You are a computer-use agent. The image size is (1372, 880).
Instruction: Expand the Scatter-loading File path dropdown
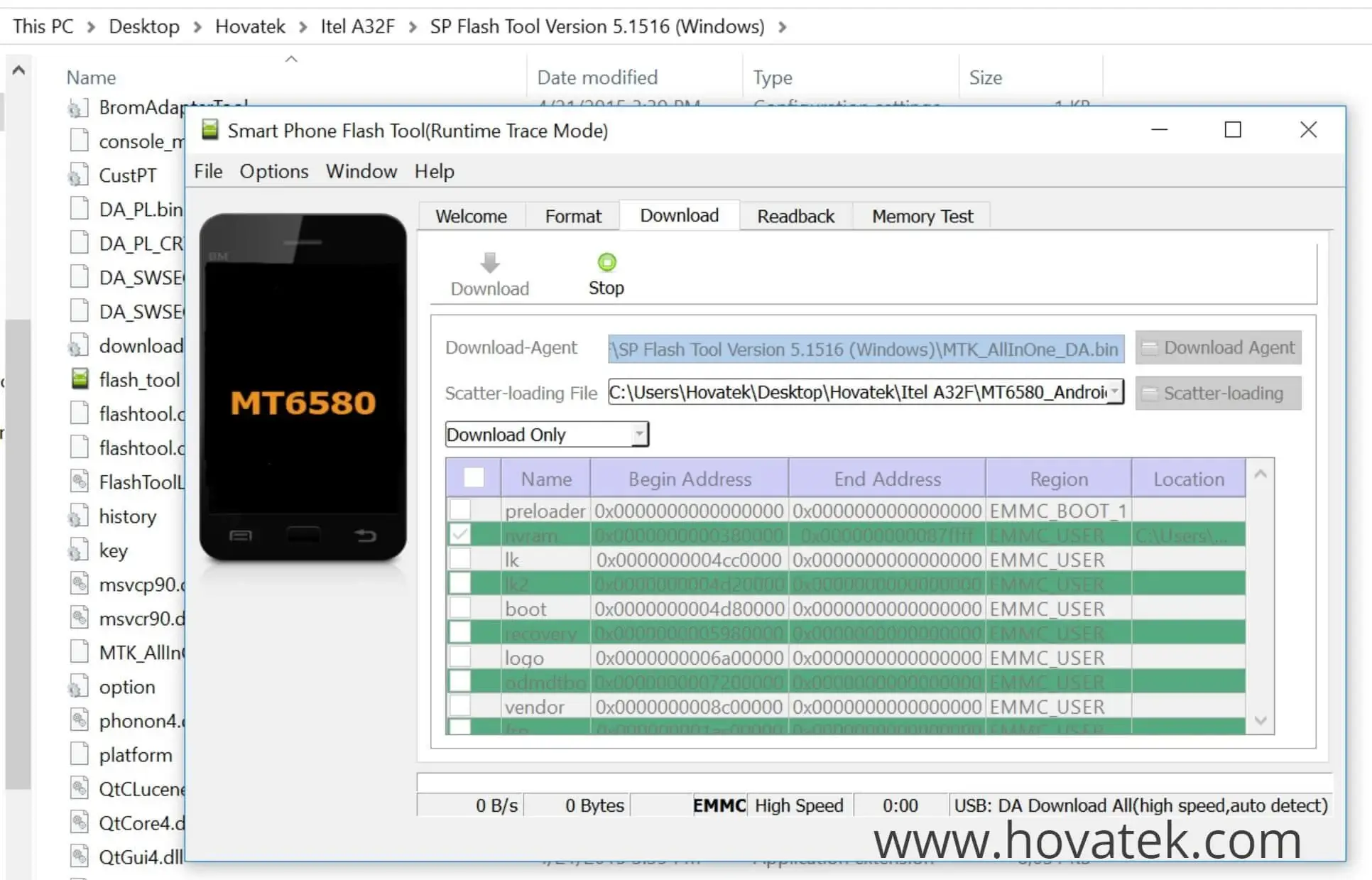[1116, 392]
